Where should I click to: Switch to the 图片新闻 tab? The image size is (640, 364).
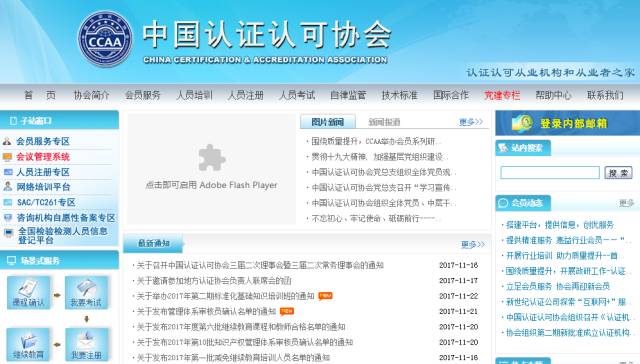pyautogui.click(x=328, y=122)
